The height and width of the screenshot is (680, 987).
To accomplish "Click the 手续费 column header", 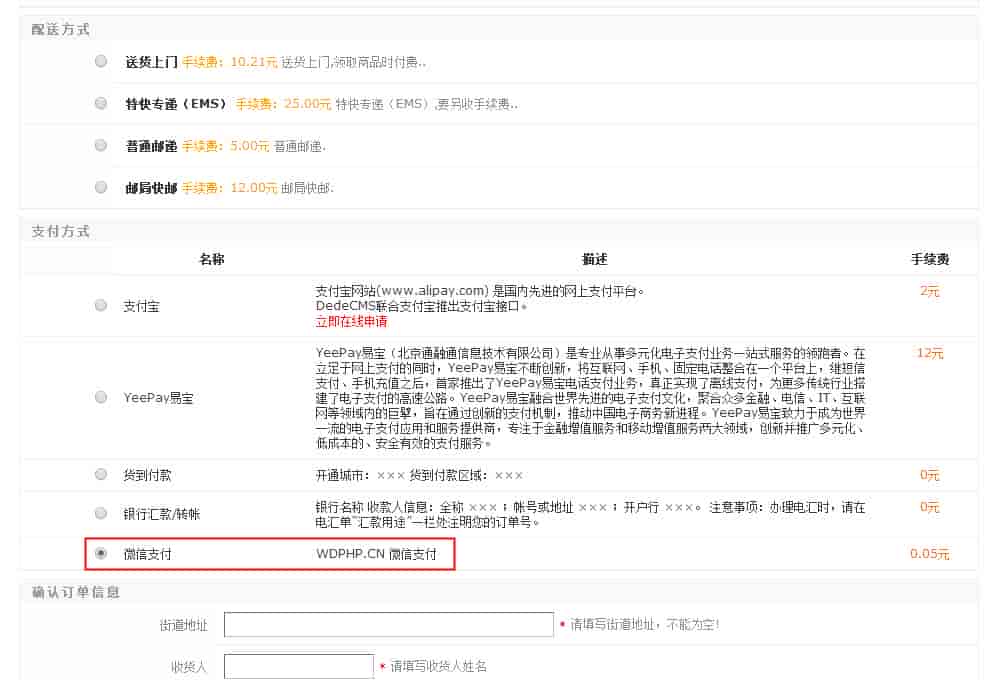I will click(929, 259).
